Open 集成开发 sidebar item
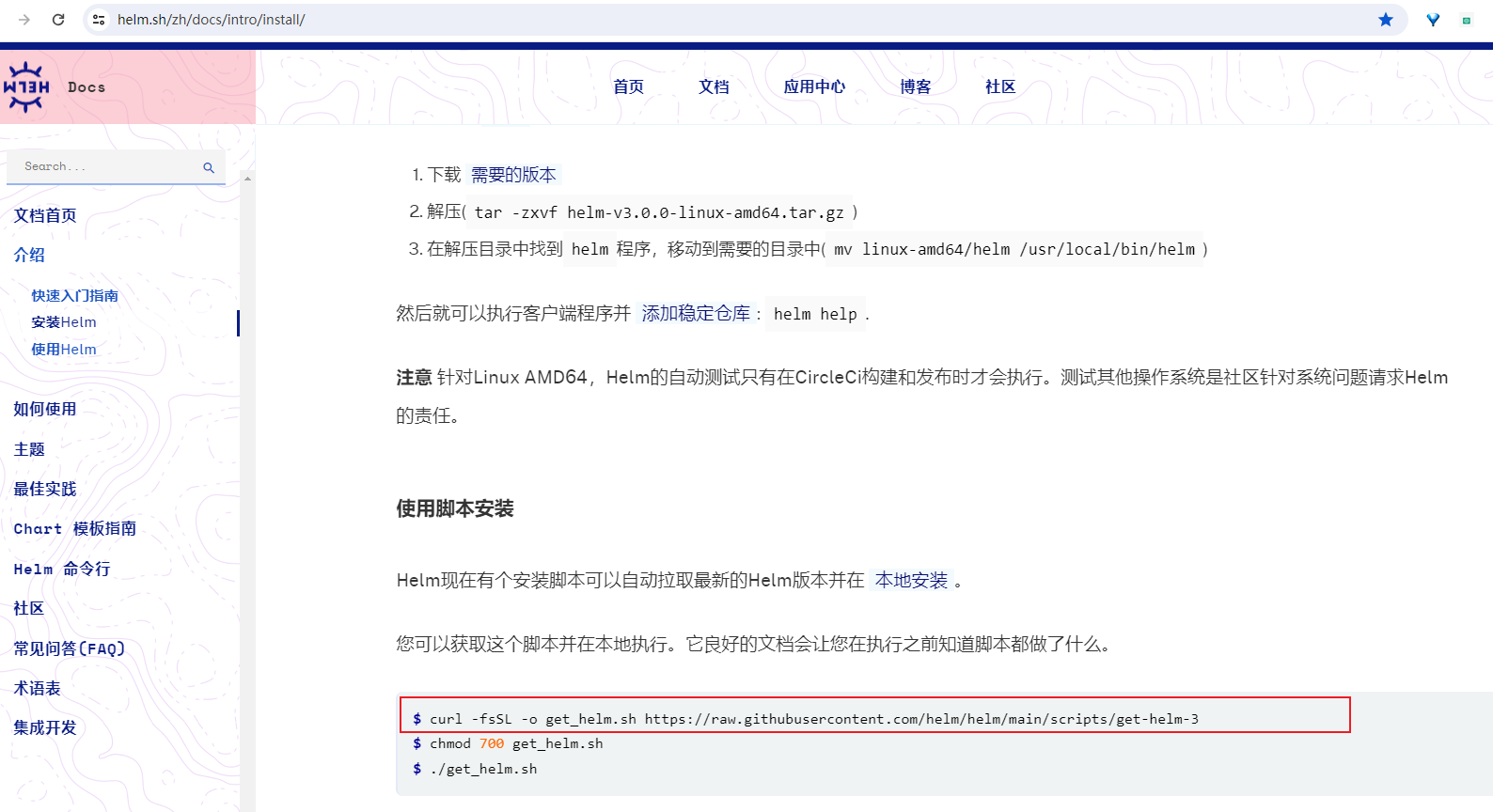The width and height of the screenshot is (1493, 812). click(x=45, y=727)
